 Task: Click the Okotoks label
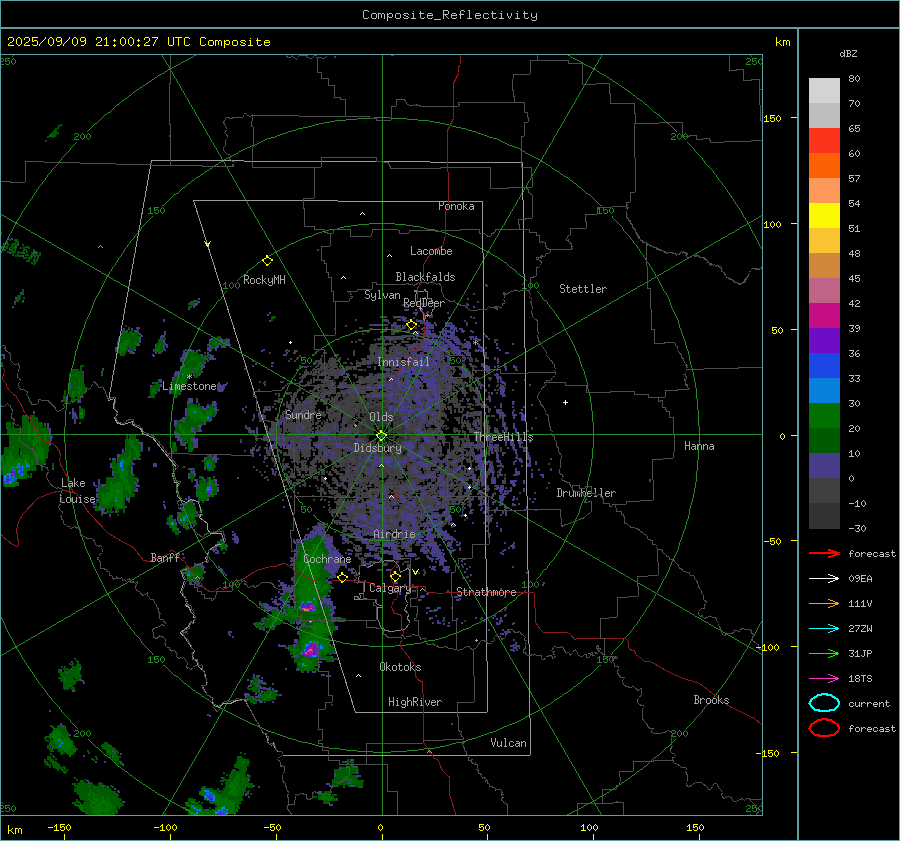point(400,667)
